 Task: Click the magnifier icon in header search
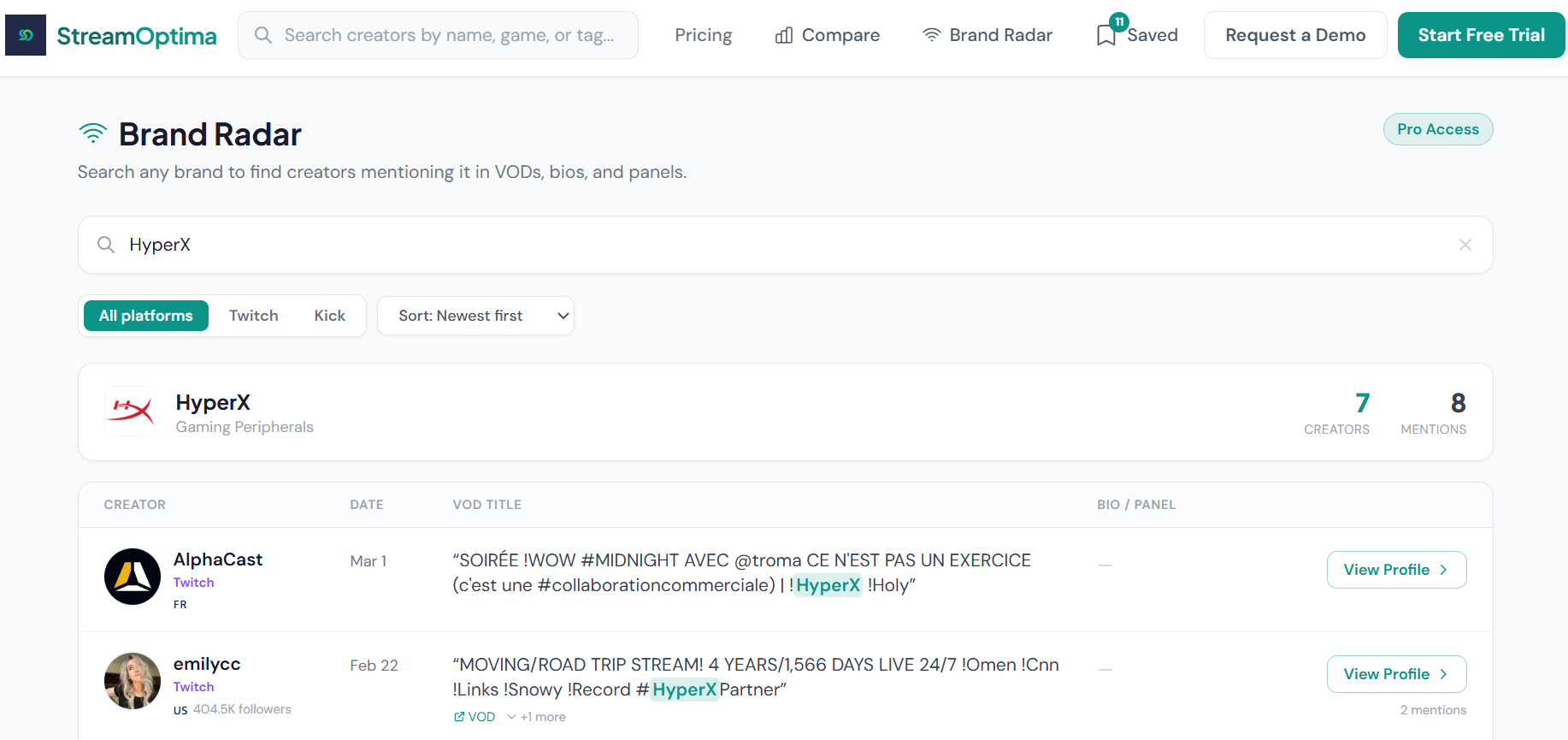263,35
